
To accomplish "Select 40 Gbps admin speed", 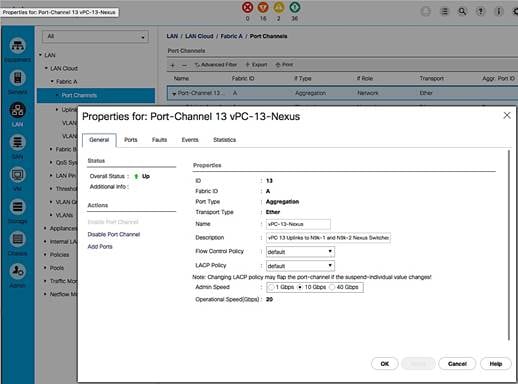I will point(332,287).
